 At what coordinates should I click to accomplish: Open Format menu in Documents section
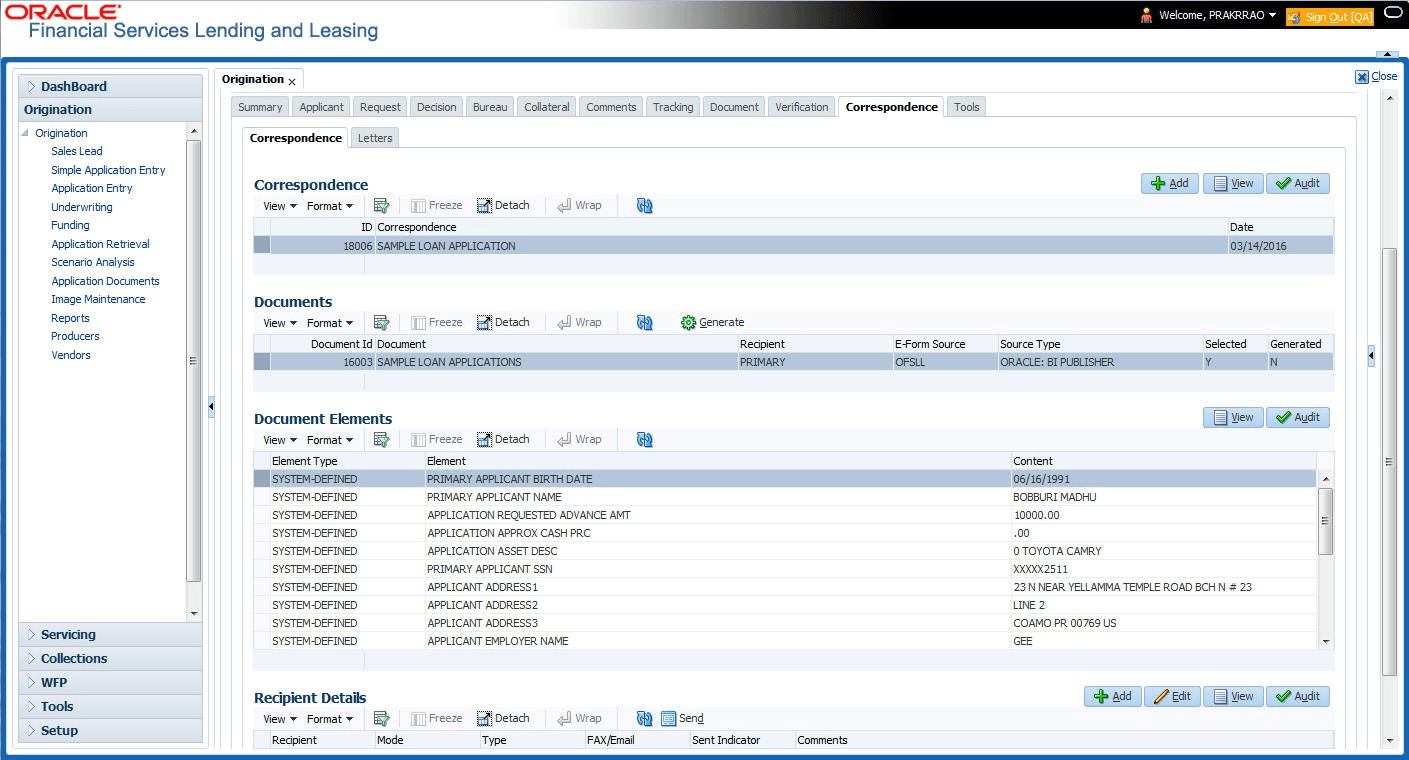click(x=330, y=323)
